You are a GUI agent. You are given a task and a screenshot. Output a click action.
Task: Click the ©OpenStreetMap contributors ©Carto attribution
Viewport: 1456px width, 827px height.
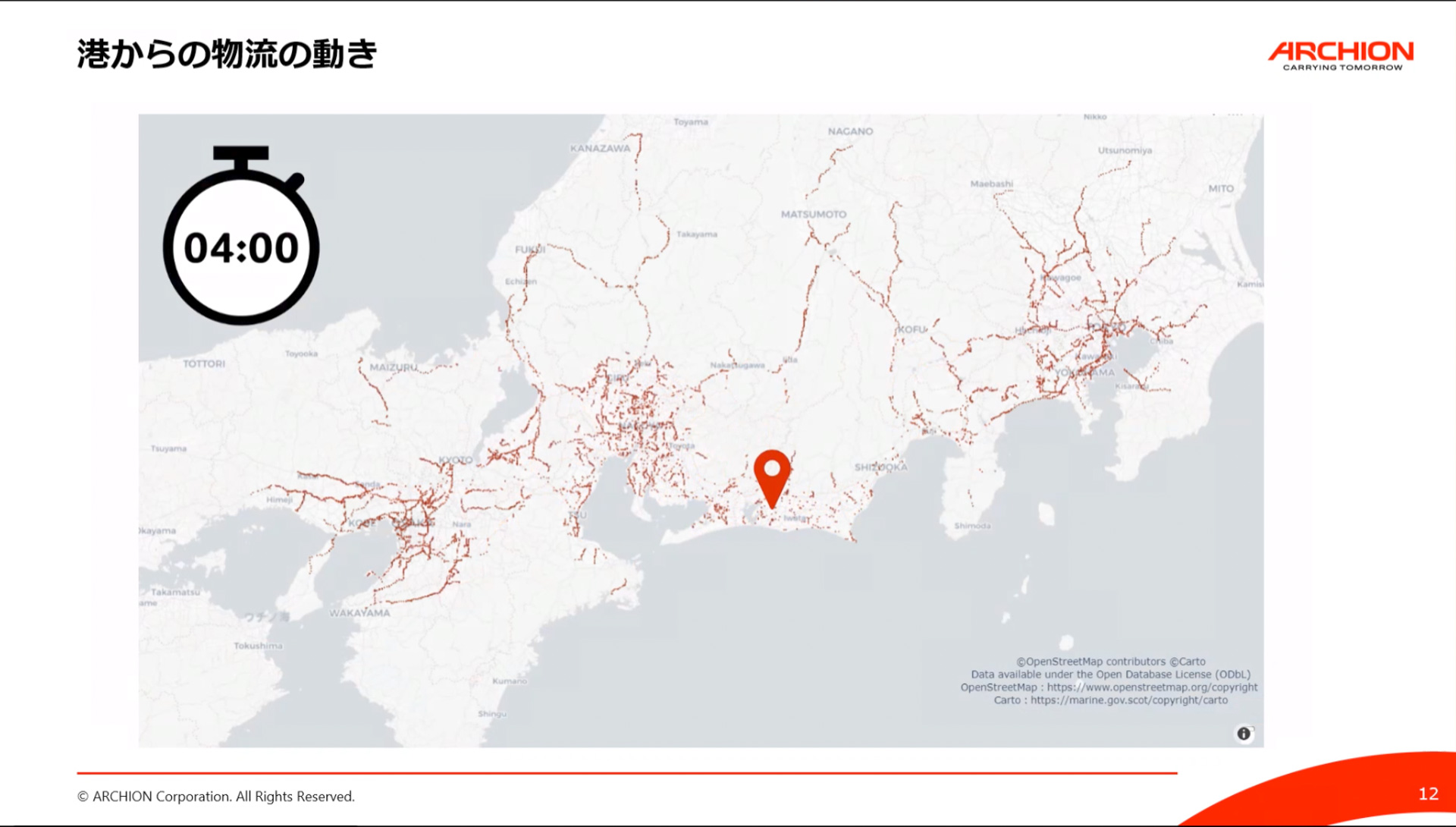1111,662
